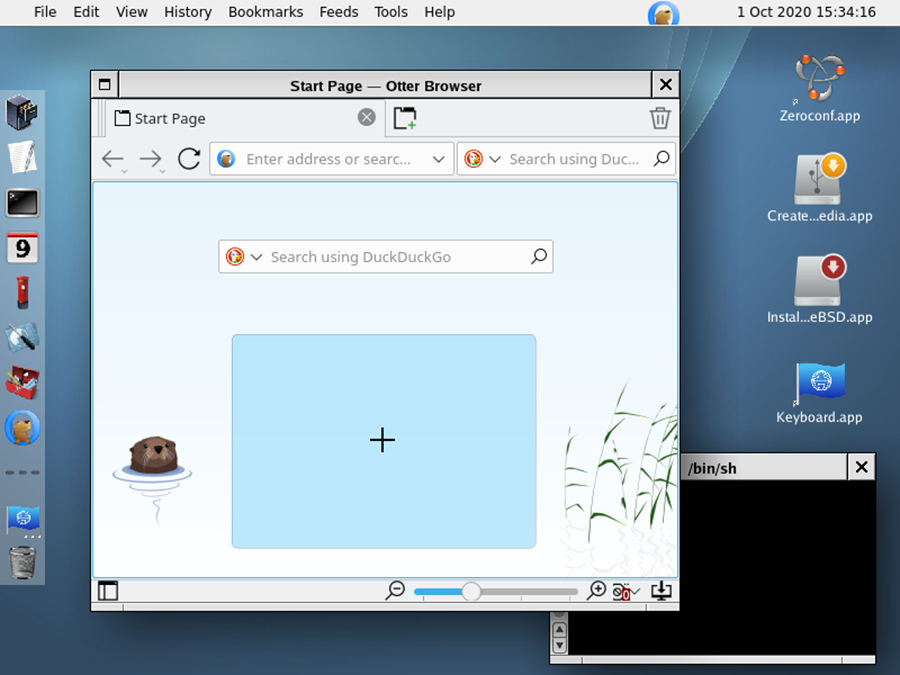
Task: Open the start page DuckDuckGo engine dropdown
Action: pos(256,257)
